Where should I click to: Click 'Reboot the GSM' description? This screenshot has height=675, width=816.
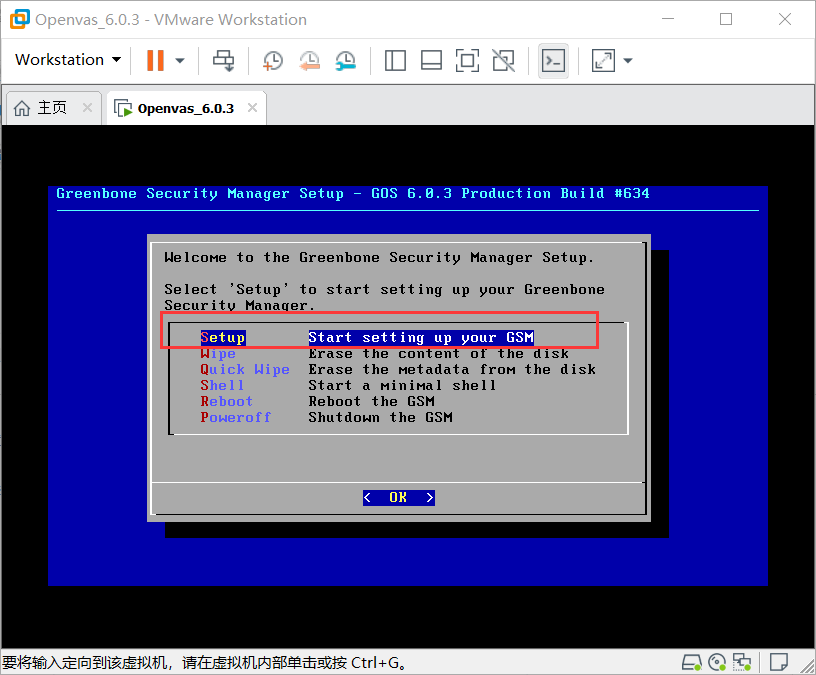point(372,401)
